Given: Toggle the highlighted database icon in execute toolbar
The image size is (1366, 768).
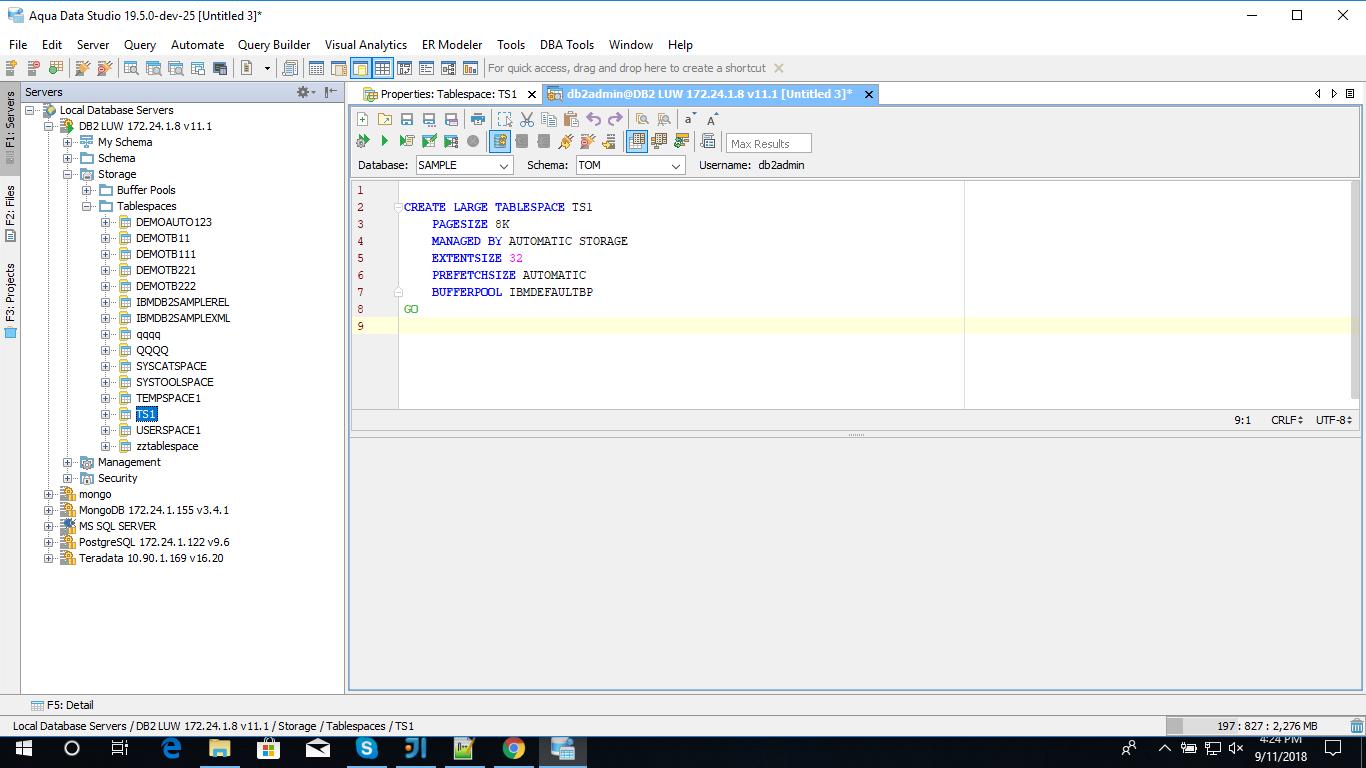Looking at the screenshot, I should click(x=500, y=142).
